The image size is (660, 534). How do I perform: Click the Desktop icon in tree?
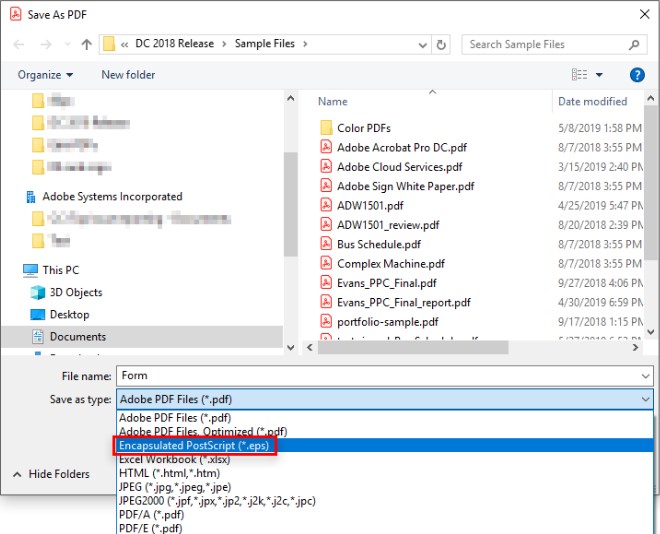pos(37,314)
